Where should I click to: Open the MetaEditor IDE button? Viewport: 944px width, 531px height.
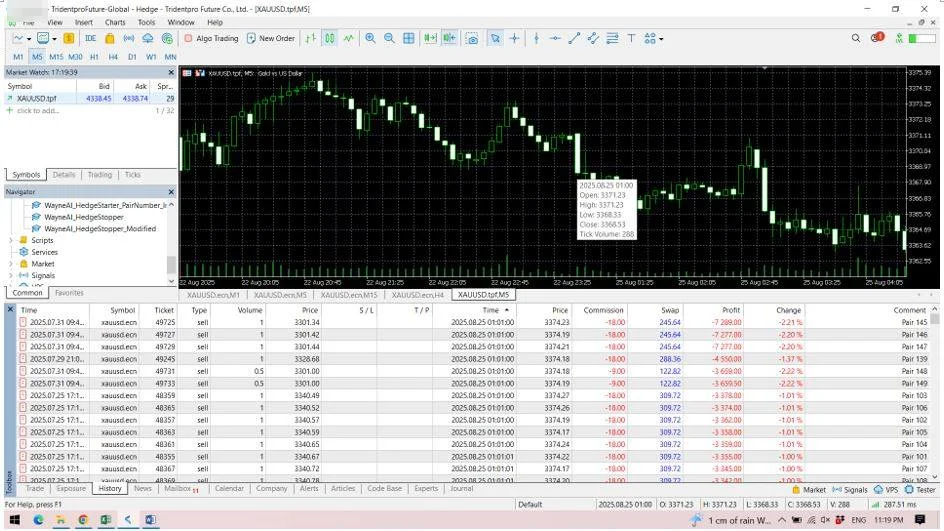tap(90, 38)
